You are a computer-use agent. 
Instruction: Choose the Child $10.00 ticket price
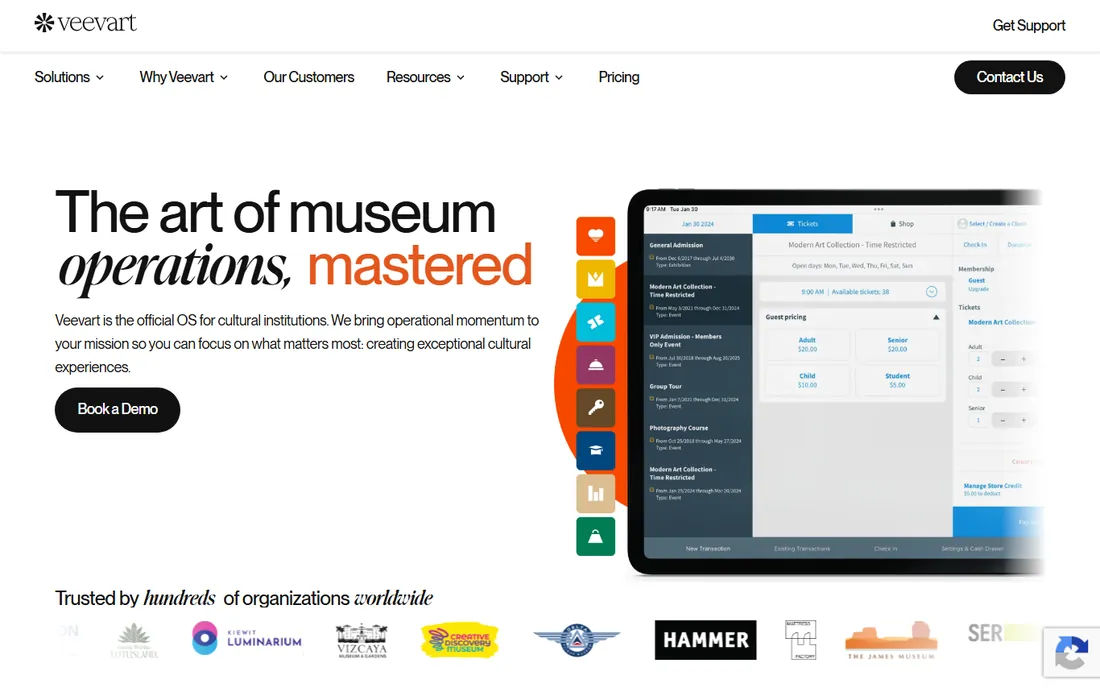pyautogui.click(x=807, y=380)
